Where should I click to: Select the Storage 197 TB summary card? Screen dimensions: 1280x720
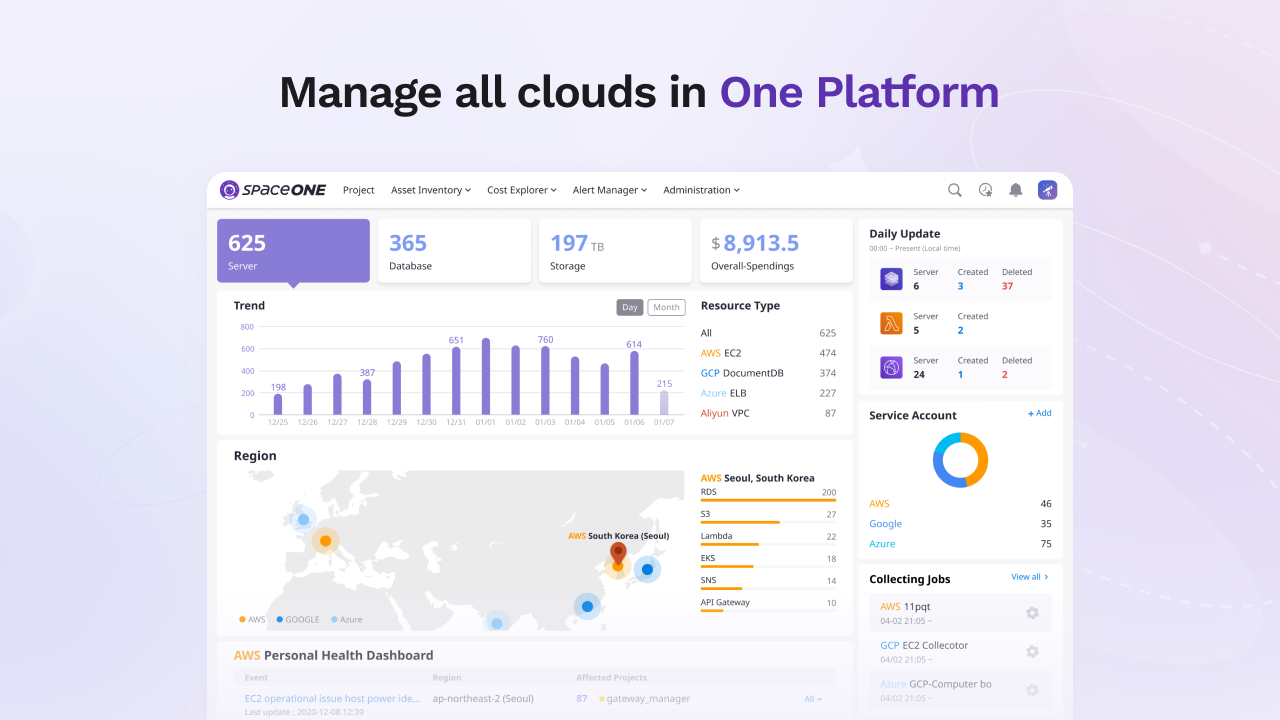coord(615,251)
